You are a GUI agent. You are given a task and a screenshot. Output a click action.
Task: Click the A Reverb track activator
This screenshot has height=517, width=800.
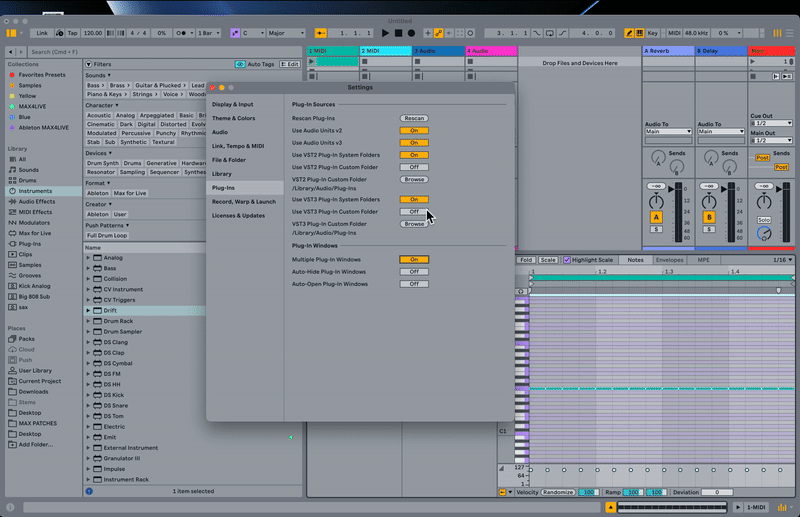coord(656,217)
